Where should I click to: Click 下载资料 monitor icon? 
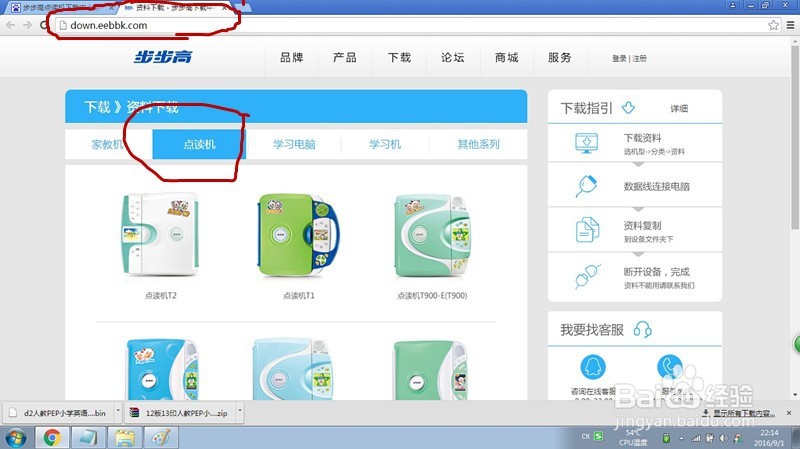pyautogui.click(x=587, y=143)
